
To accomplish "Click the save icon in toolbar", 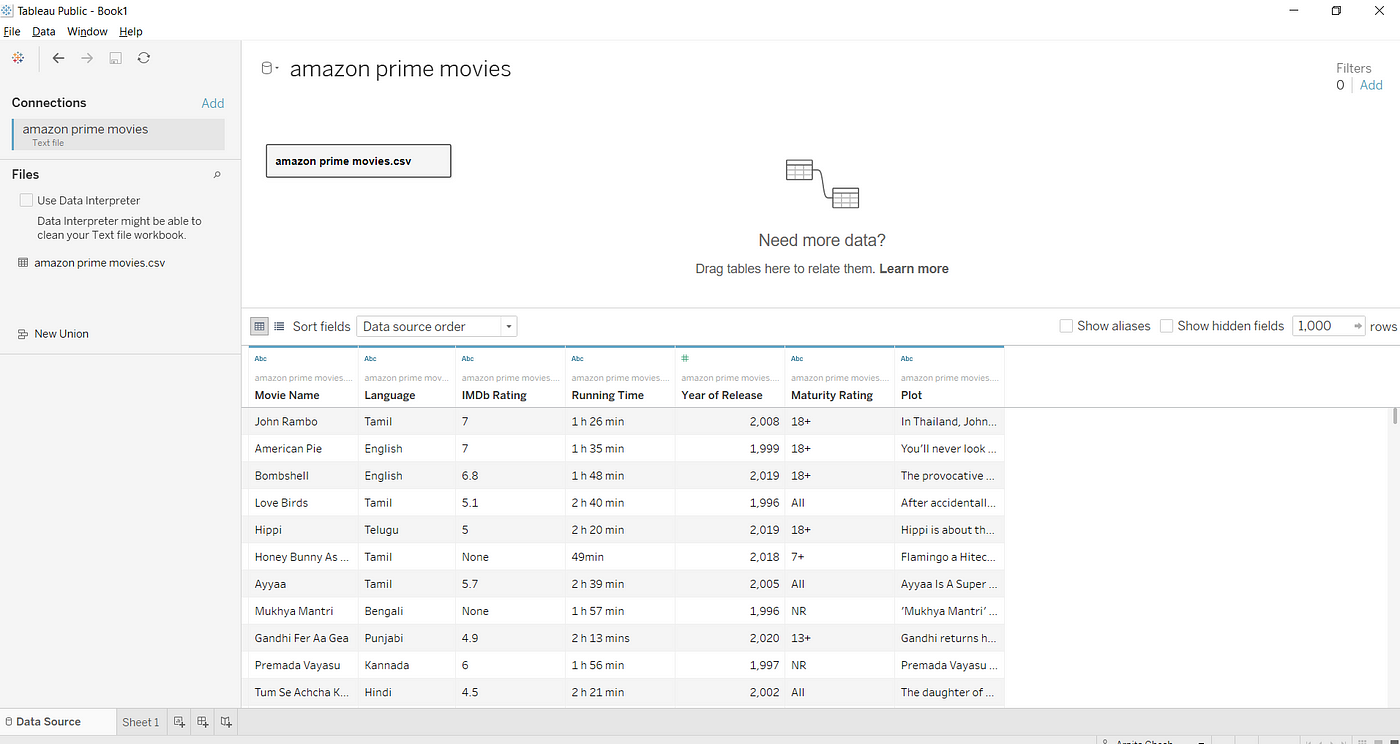I will (115, 58).
